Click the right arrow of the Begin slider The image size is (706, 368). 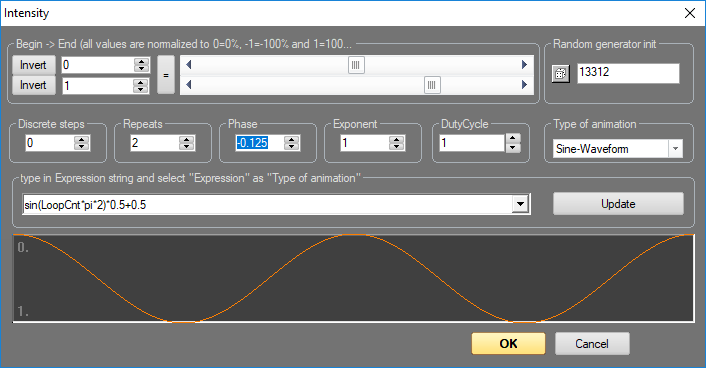[524, 65]
